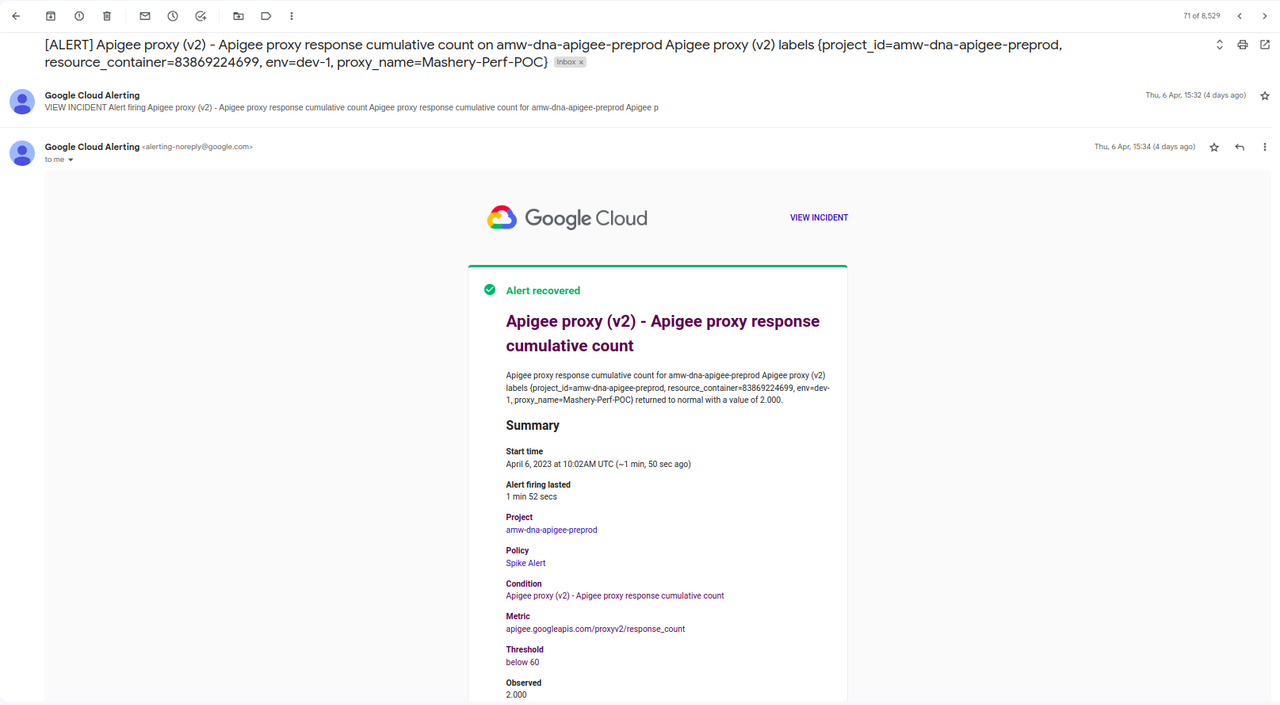Viewport: 1280px width, 705px height.
Task: Print all messages in this conversation
Action: [x=1243, y=45]
